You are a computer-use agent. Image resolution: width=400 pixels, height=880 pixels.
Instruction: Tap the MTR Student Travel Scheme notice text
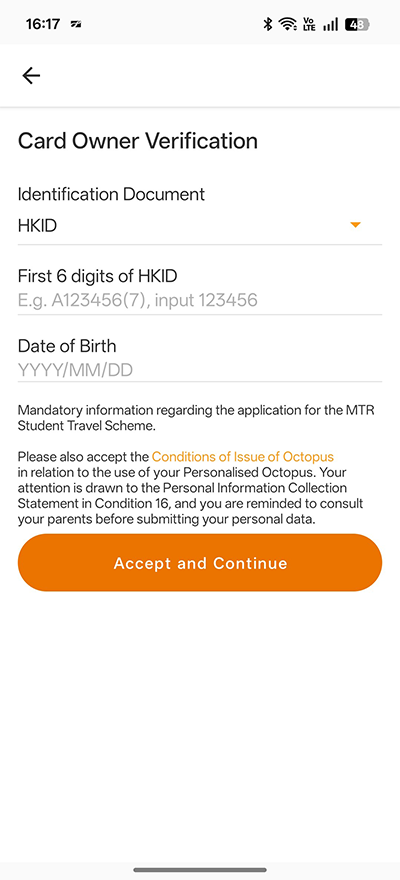pyautogui.click(x=196, y=418)
